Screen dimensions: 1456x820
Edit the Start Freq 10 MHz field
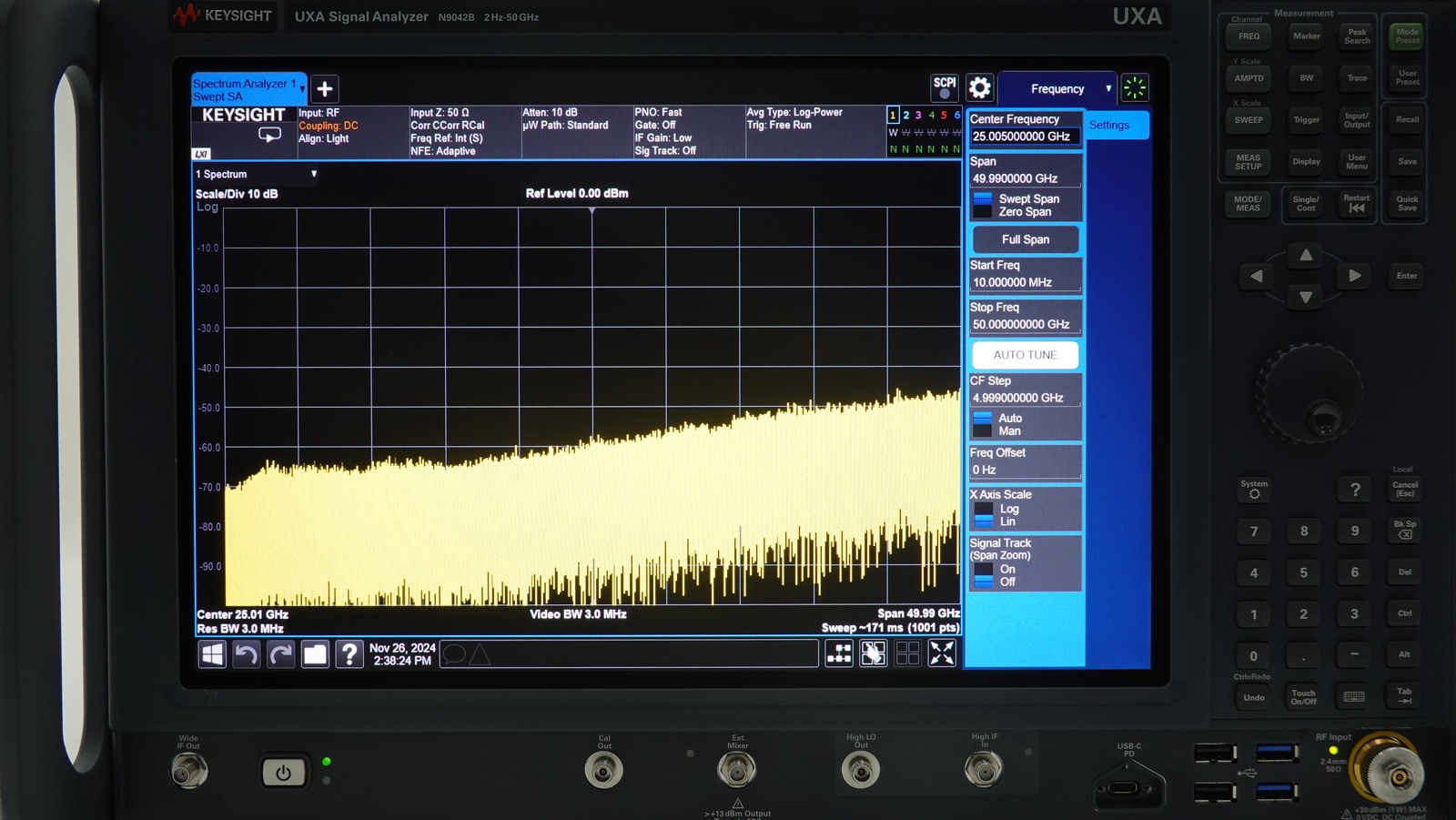point(1026,282)
